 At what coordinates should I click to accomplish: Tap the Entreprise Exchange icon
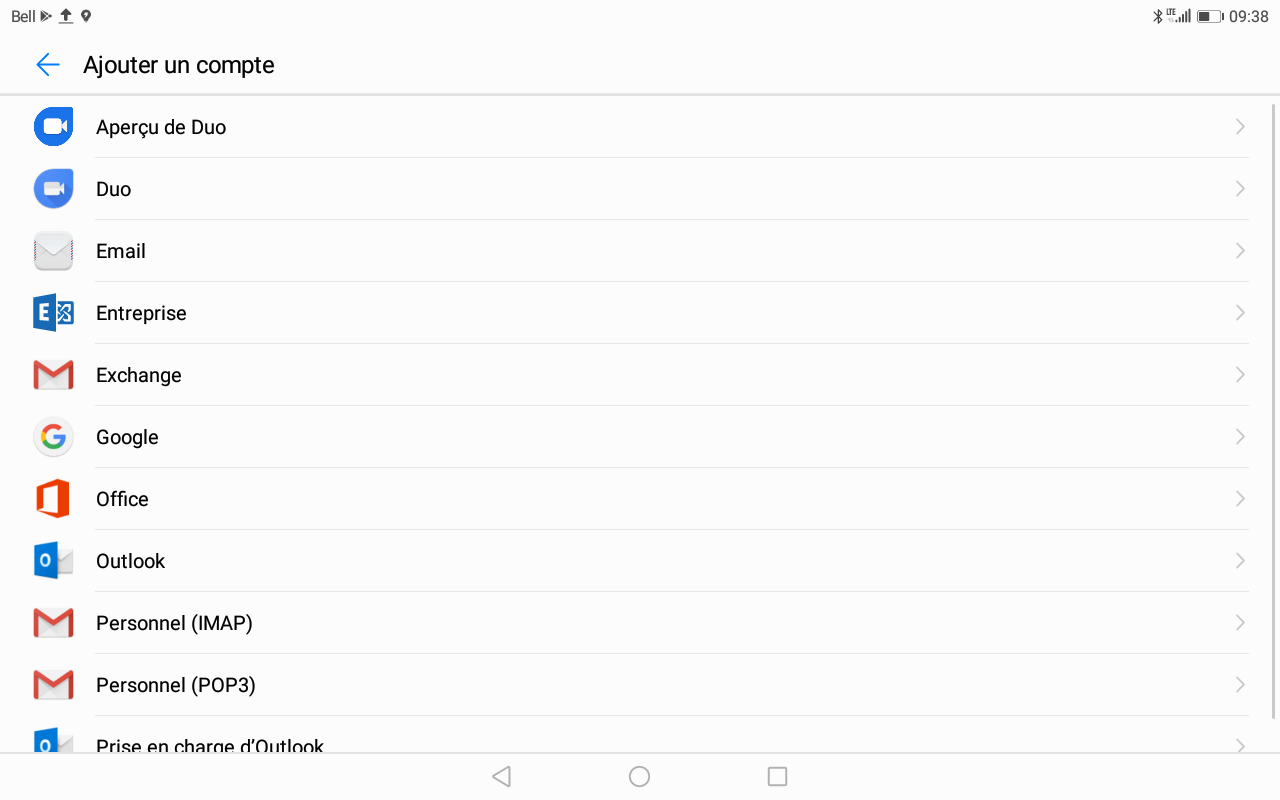pos(53,313)
